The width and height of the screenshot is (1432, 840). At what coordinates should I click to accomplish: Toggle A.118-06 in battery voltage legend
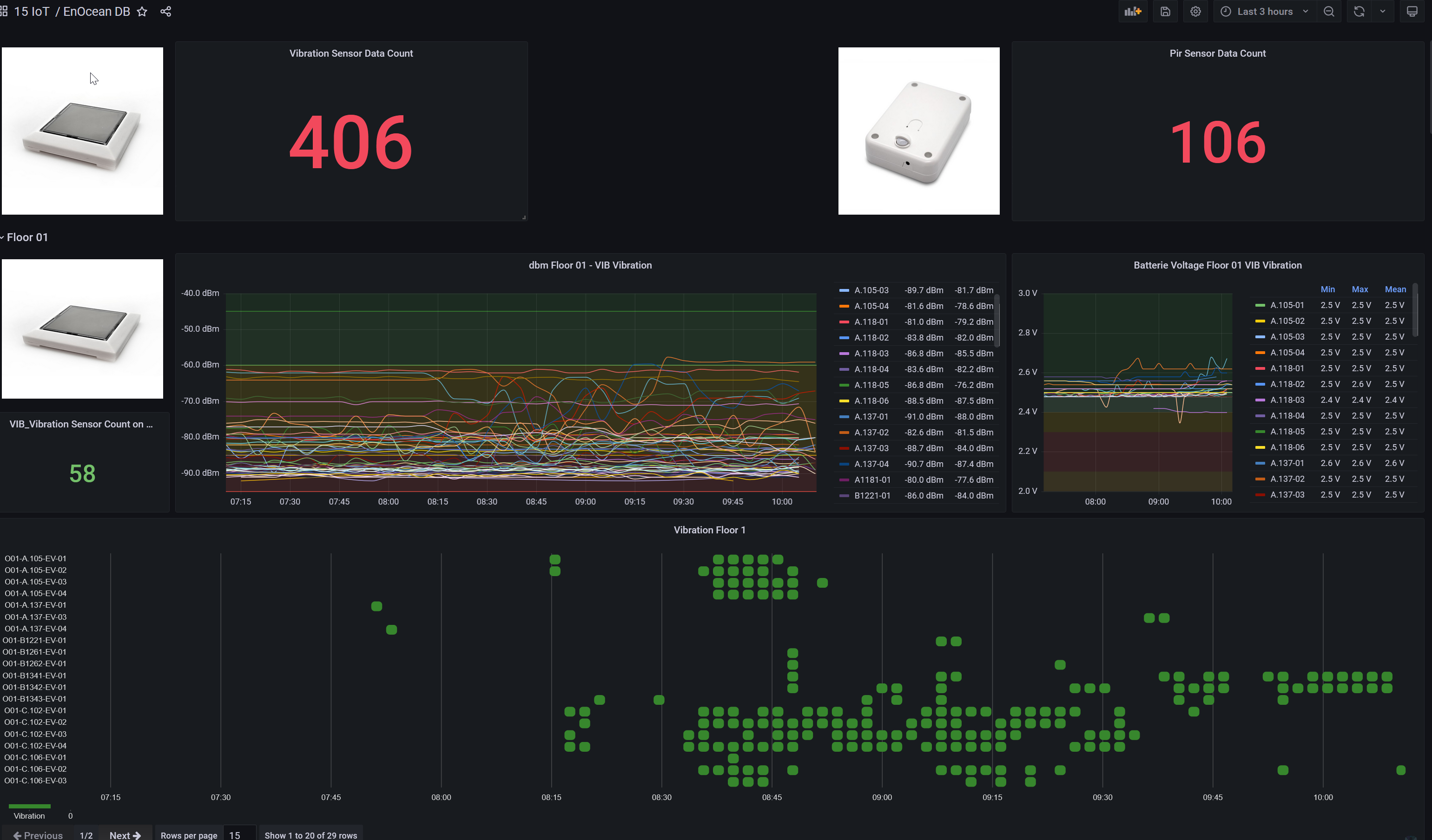tap(1287, 447)
